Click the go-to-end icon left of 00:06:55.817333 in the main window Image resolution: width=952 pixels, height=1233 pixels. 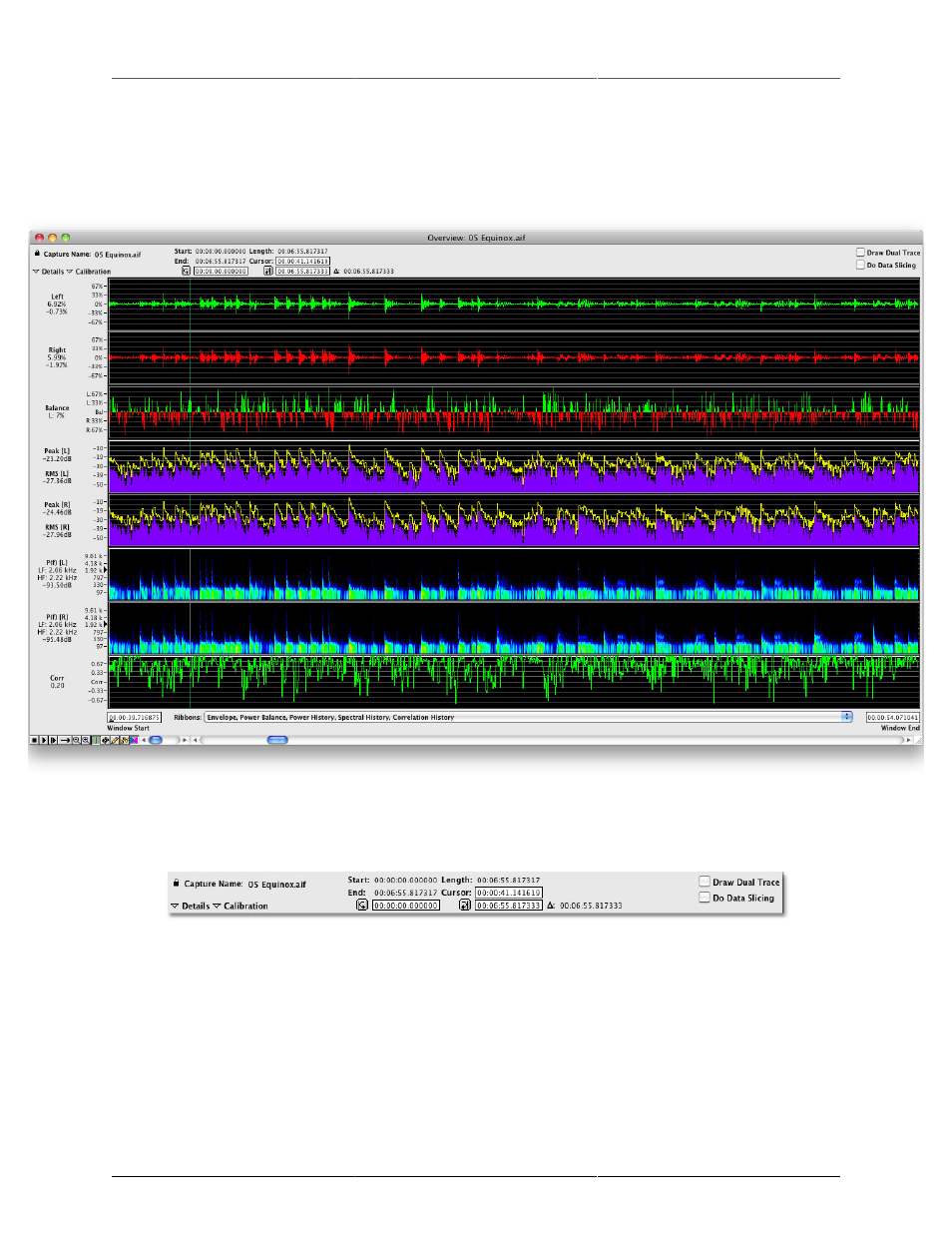pyautogui.click(x=268, y=271)
